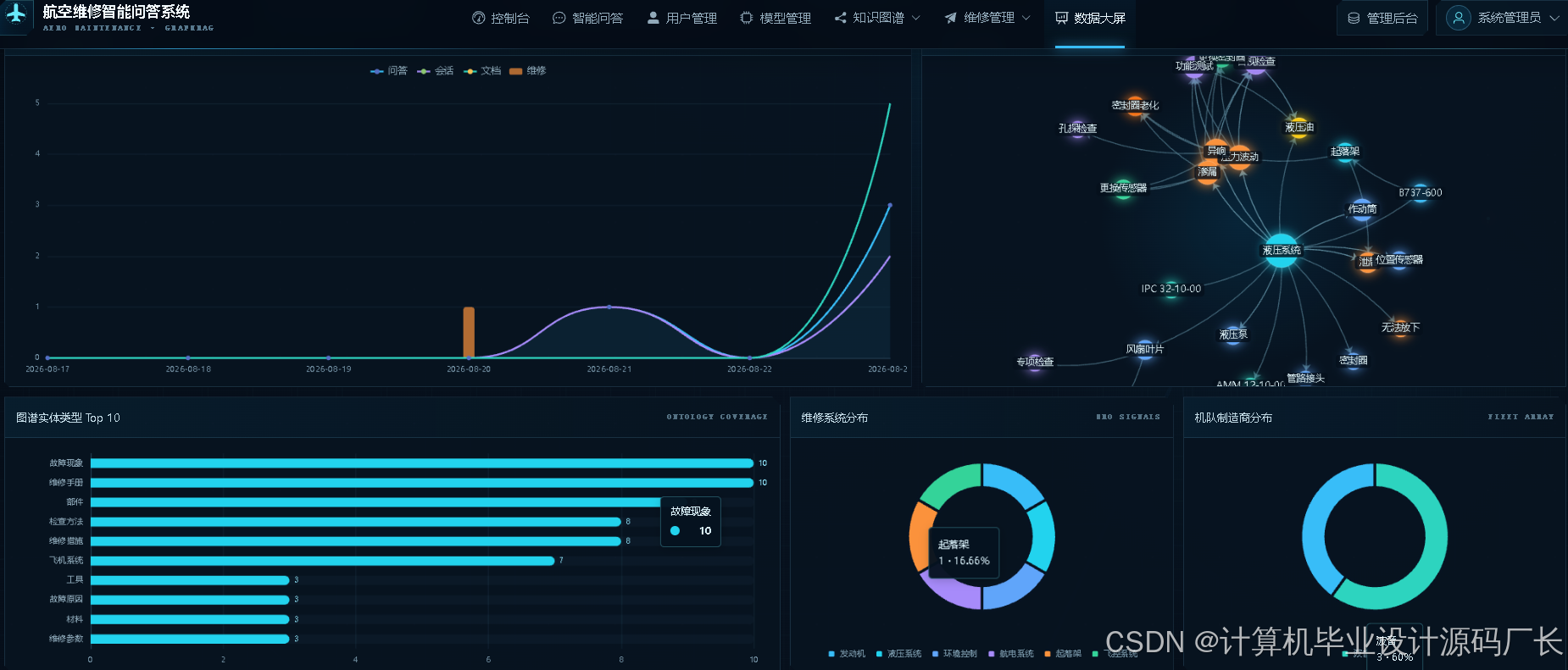Click the 功能测试 graph node
Image resolution: width=1568 pixels, height=670 pixels.
click(x=1194, y=66)
